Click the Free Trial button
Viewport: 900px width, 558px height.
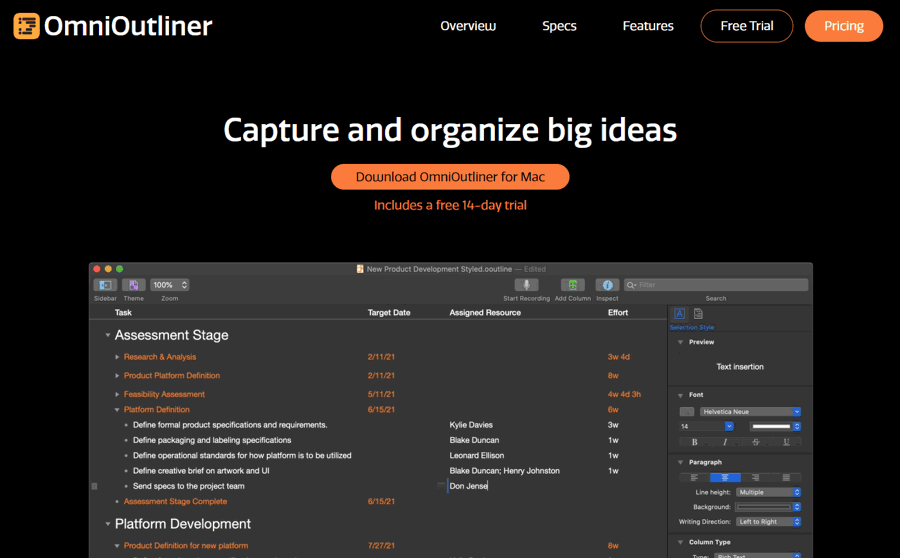pyautogui.click(x=747, y=26)
